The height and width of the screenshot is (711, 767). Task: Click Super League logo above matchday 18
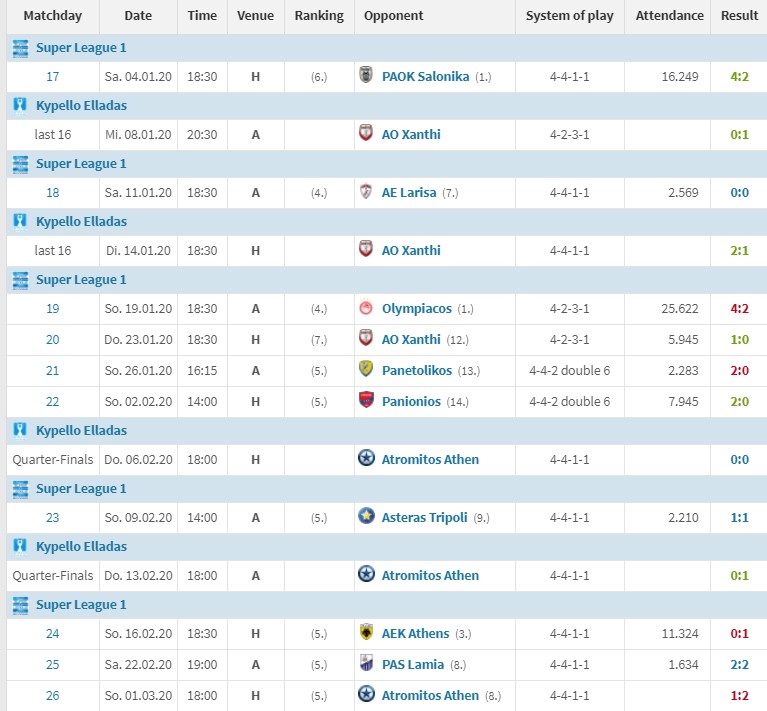pyautogui.click(x=20, y=164)
